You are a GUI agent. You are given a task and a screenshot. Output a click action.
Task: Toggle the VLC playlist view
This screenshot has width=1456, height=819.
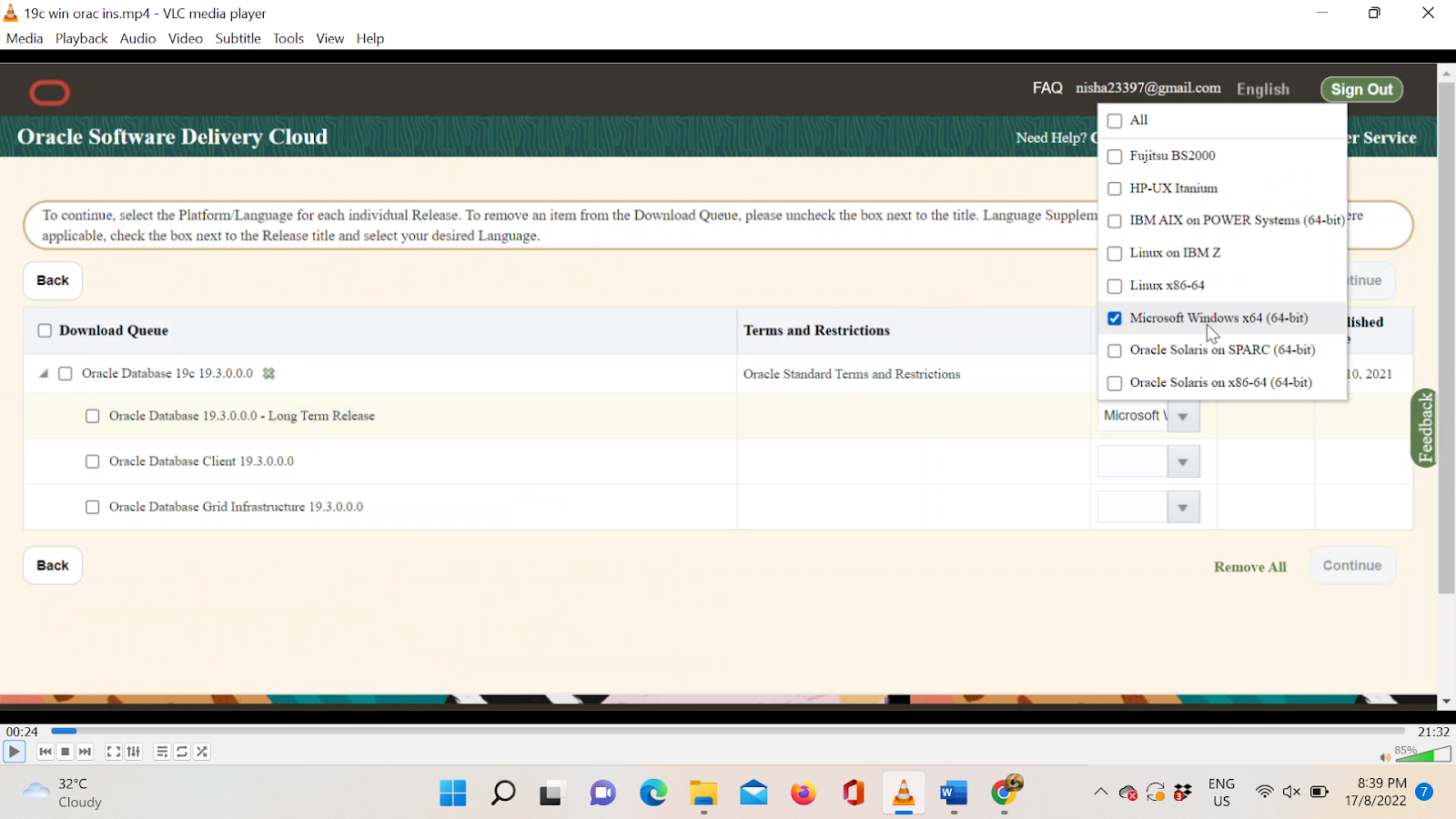tap(162, 752)
